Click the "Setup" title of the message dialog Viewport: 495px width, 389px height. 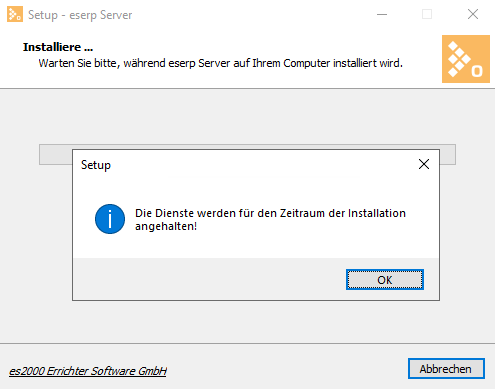pos(96,165)
